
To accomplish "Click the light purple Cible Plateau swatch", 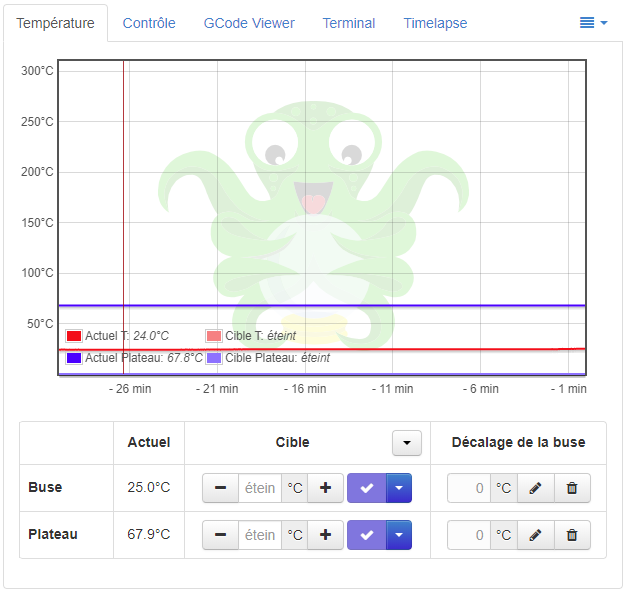I will click(x=214, y=358).
